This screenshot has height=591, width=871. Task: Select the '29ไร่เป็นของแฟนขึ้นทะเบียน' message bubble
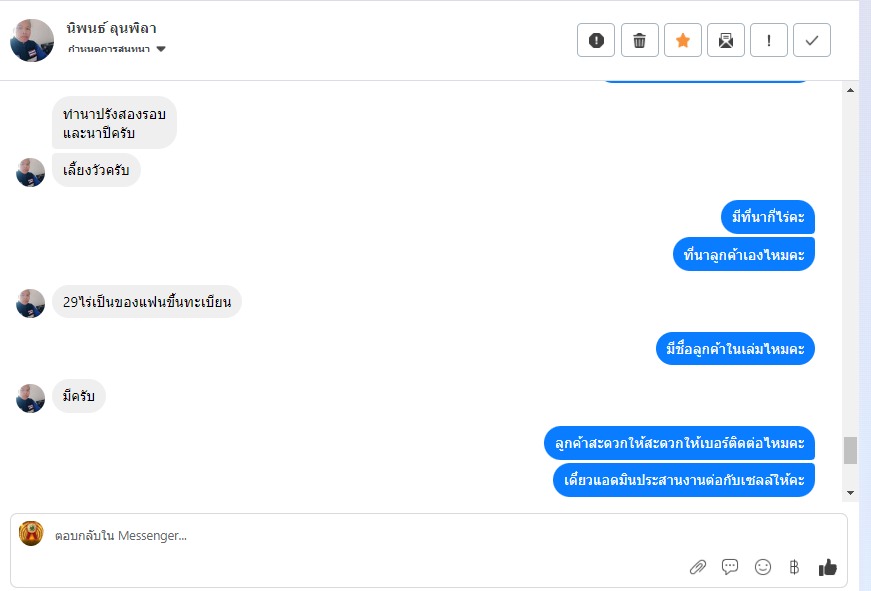[x=147, y=302]
